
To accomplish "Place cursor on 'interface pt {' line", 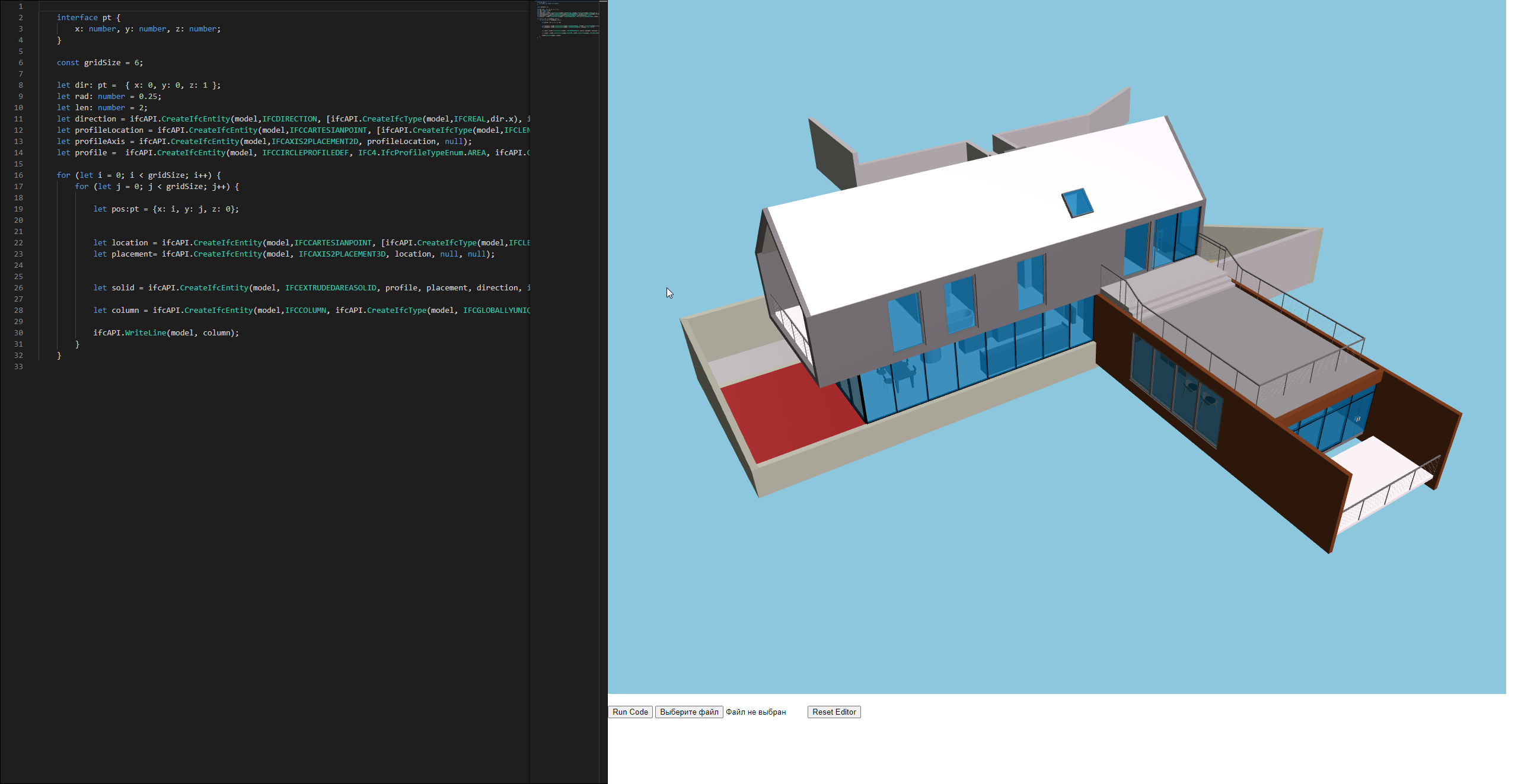I will [88, 18].
